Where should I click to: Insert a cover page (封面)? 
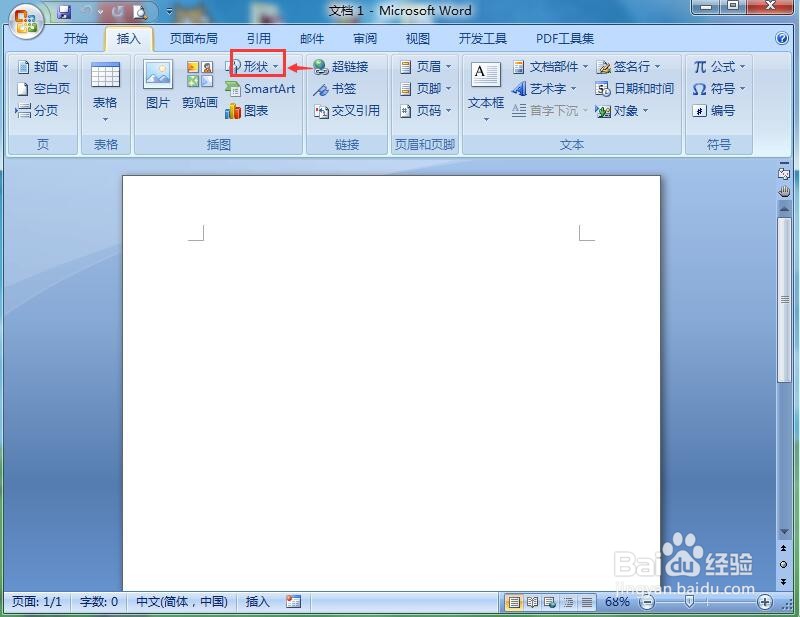click(43, 67)
